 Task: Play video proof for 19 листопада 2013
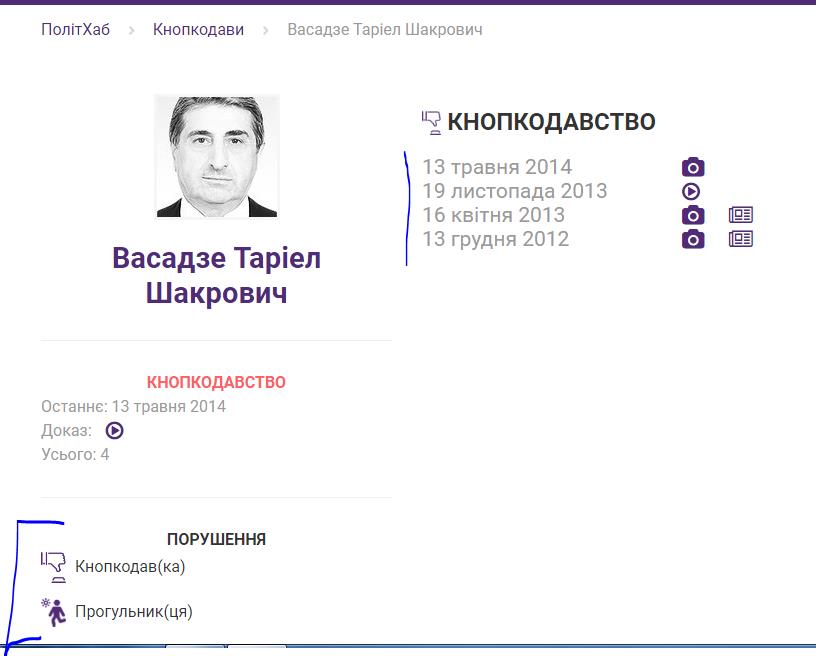coord(691,191)
